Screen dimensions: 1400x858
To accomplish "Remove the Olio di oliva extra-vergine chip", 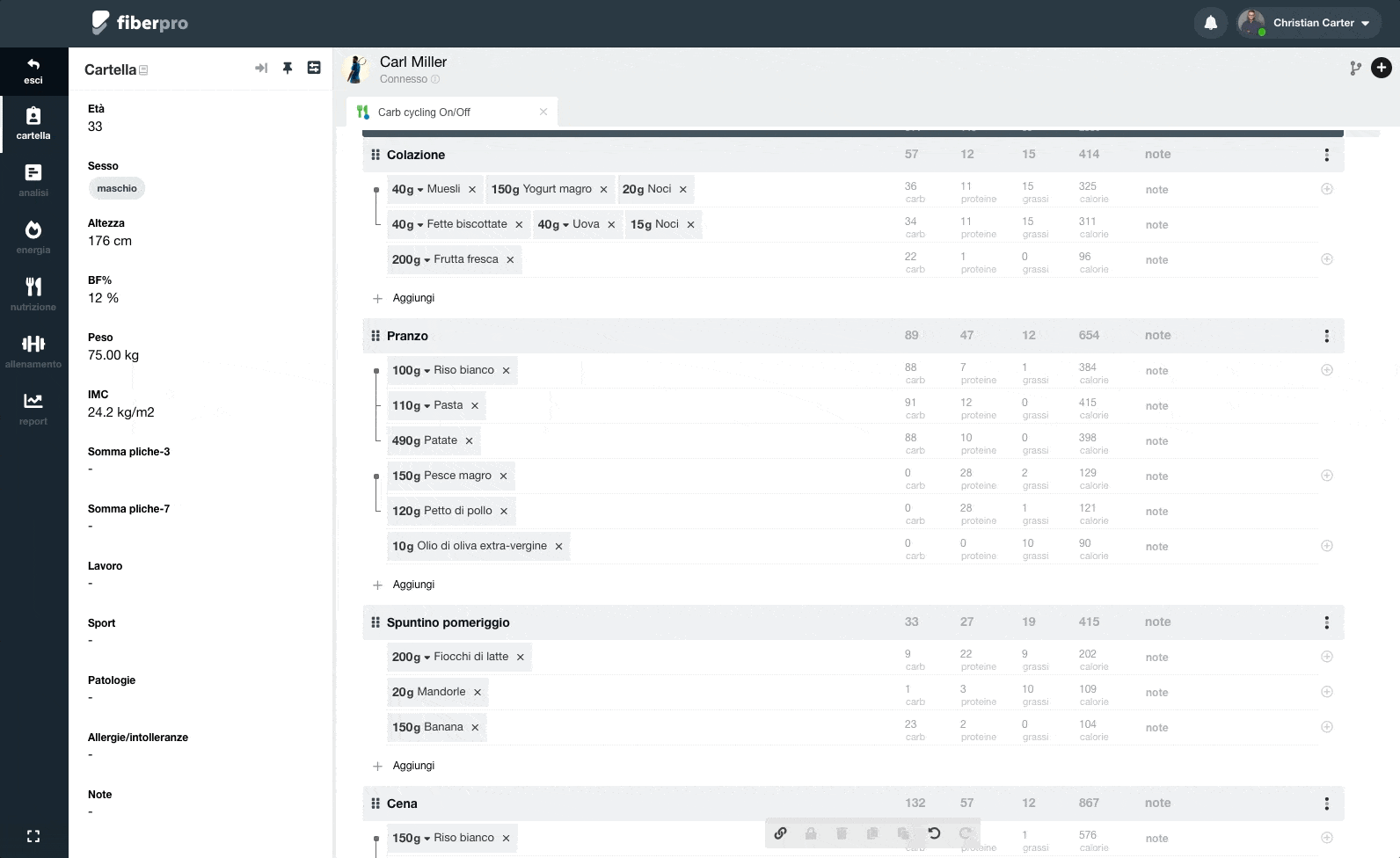I will pyautogui.click(x=558, y=546).
